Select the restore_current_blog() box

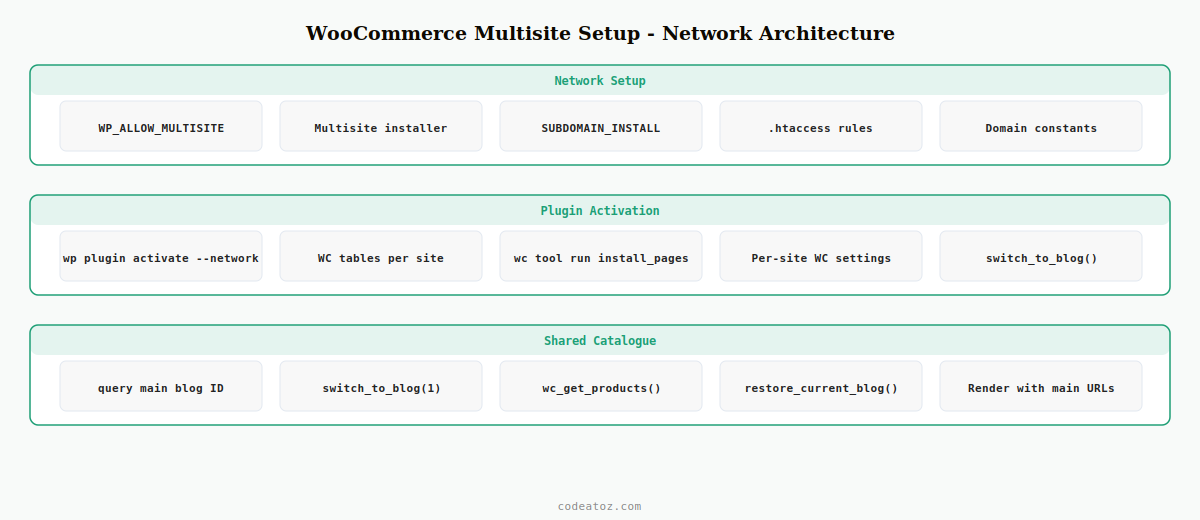coord(821,387)
